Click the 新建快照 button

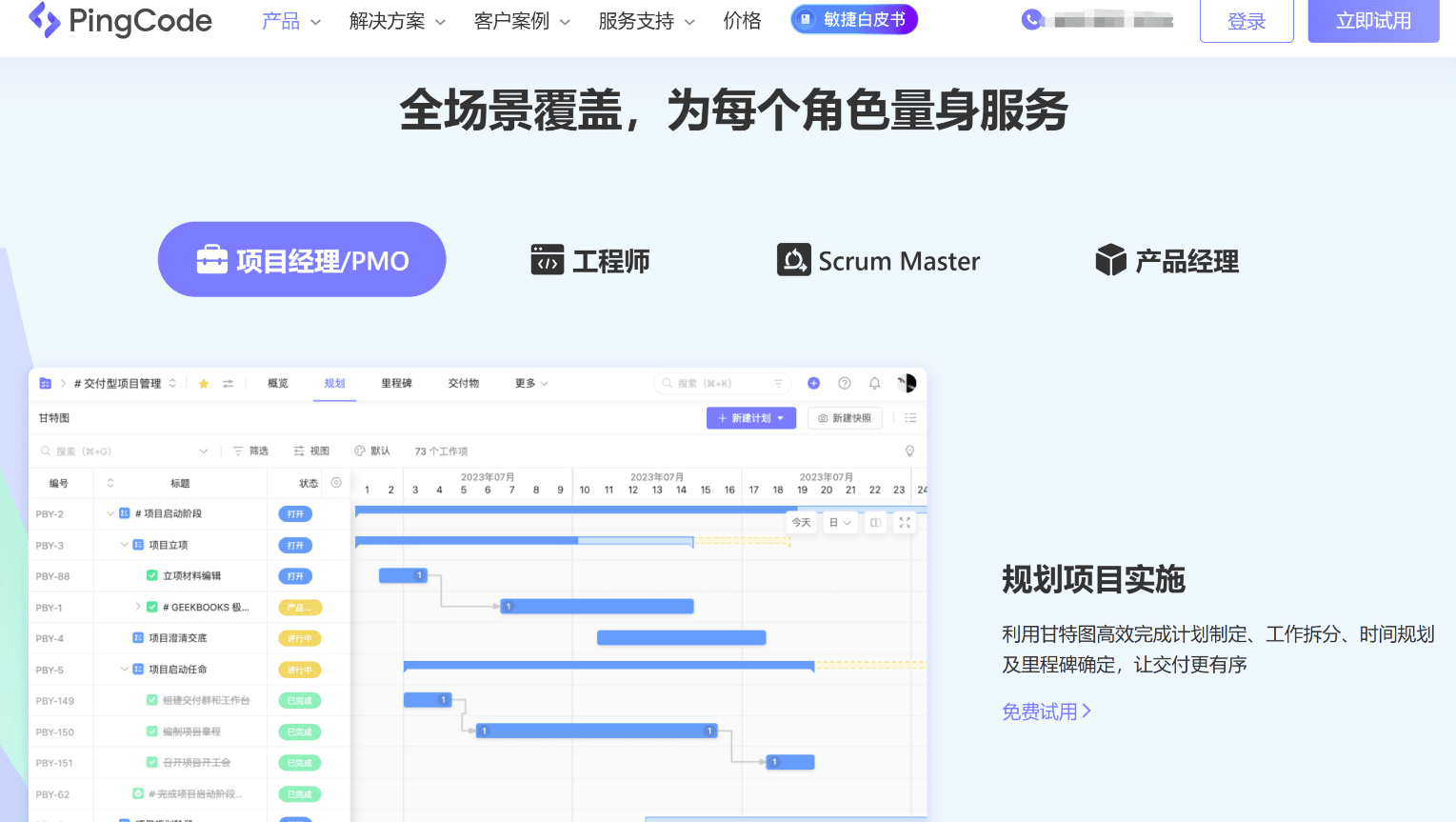pyautogui.click(x=845, y=418)
